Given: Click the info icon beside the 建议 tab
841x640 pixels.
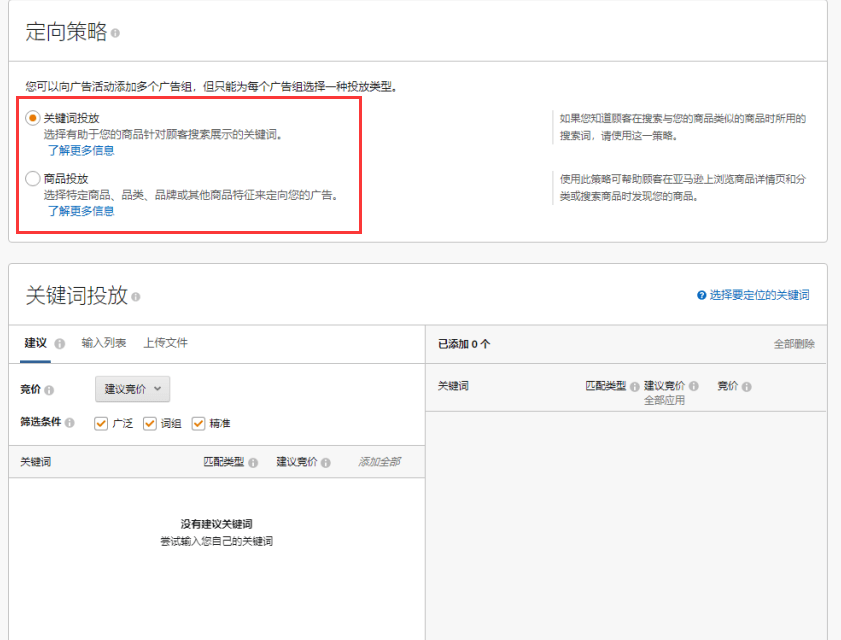Looking at the screenshot, I should [x=60, y=344].
